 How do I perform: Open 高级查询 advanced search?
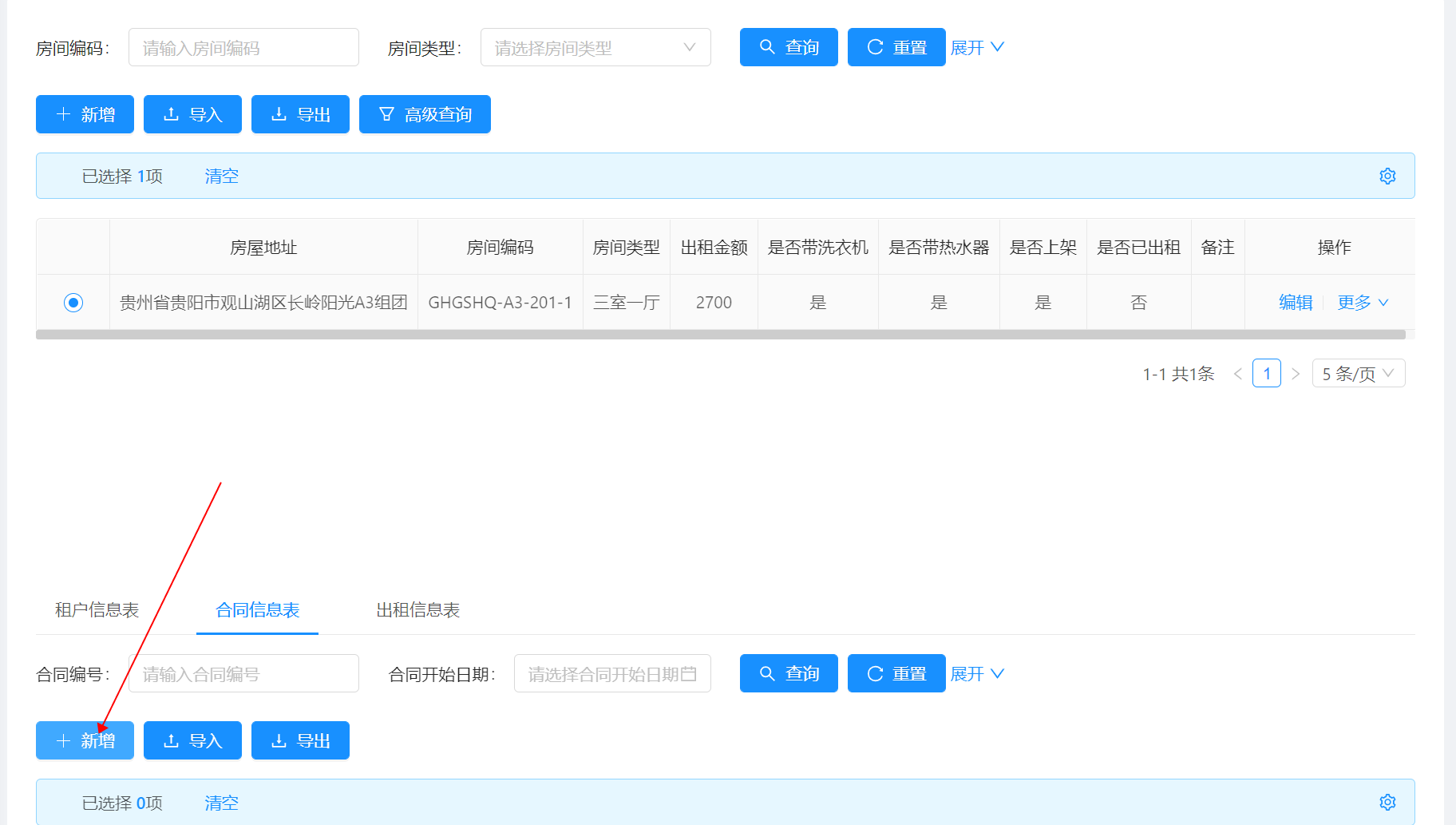(x=425, y=114)
